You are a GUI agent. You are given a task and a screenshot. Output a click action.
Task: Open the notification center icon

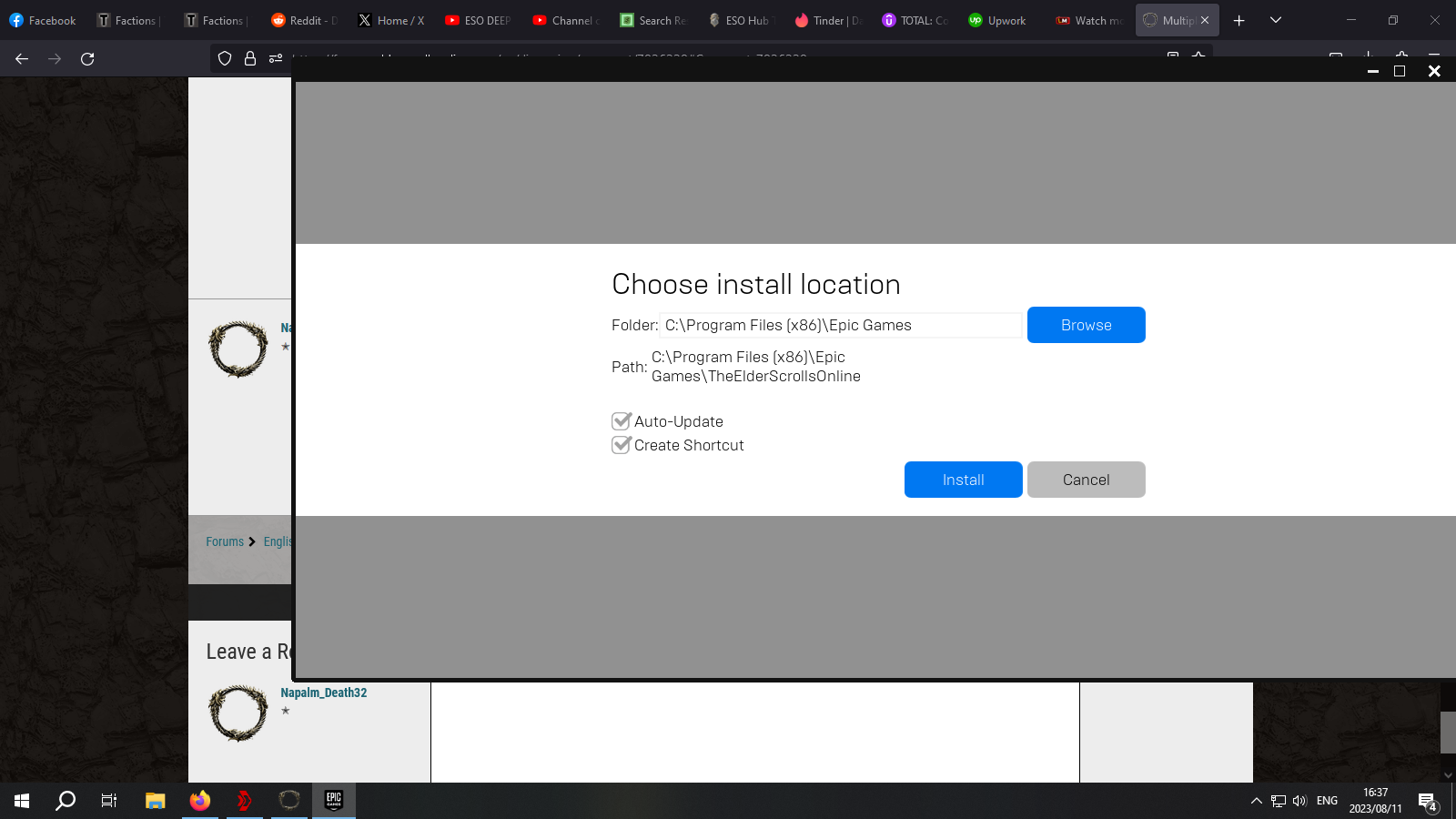[x=1428, y=801]
